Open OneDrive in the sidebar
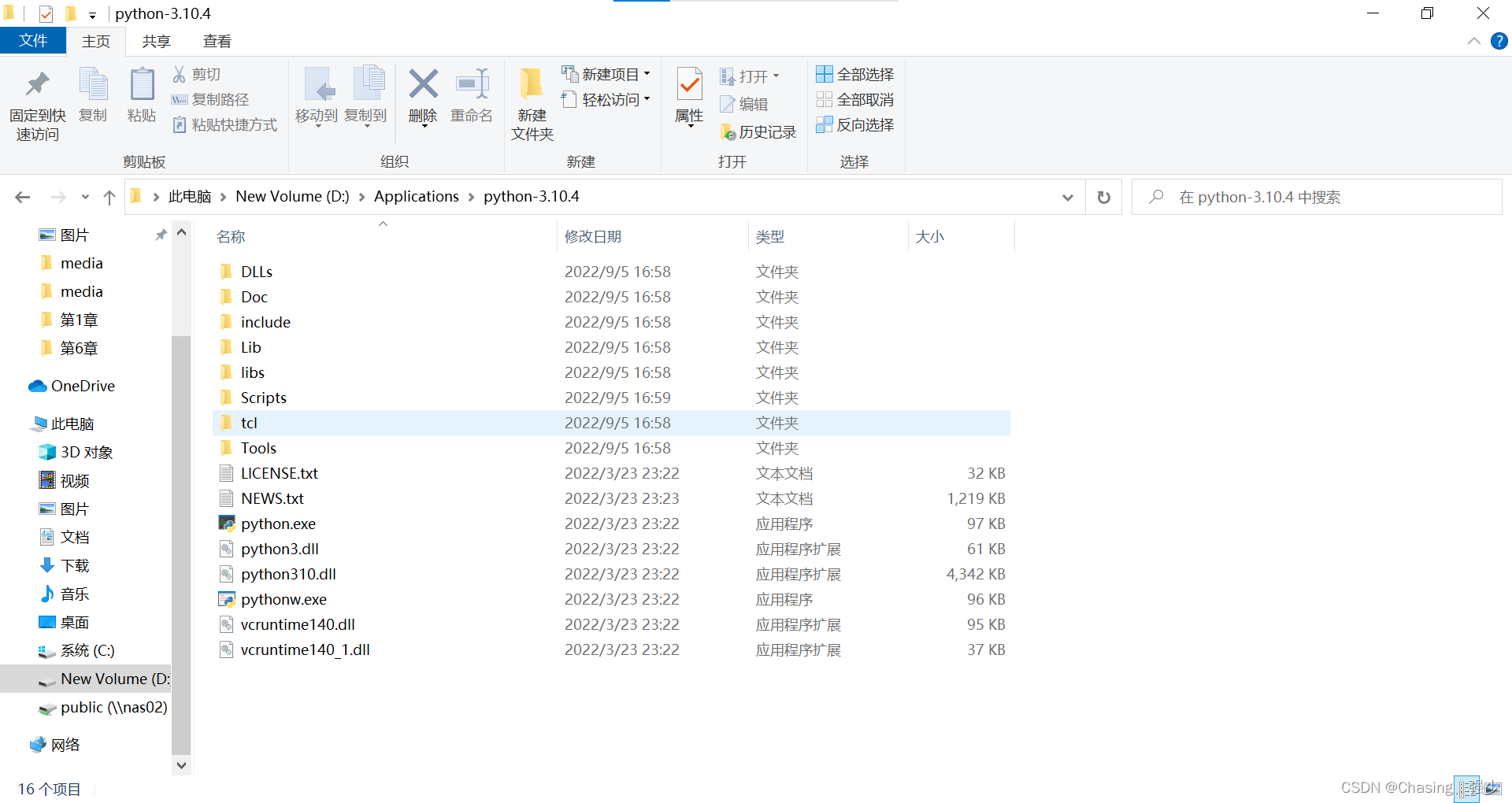The image size is (1512, 803). [72, 386]
